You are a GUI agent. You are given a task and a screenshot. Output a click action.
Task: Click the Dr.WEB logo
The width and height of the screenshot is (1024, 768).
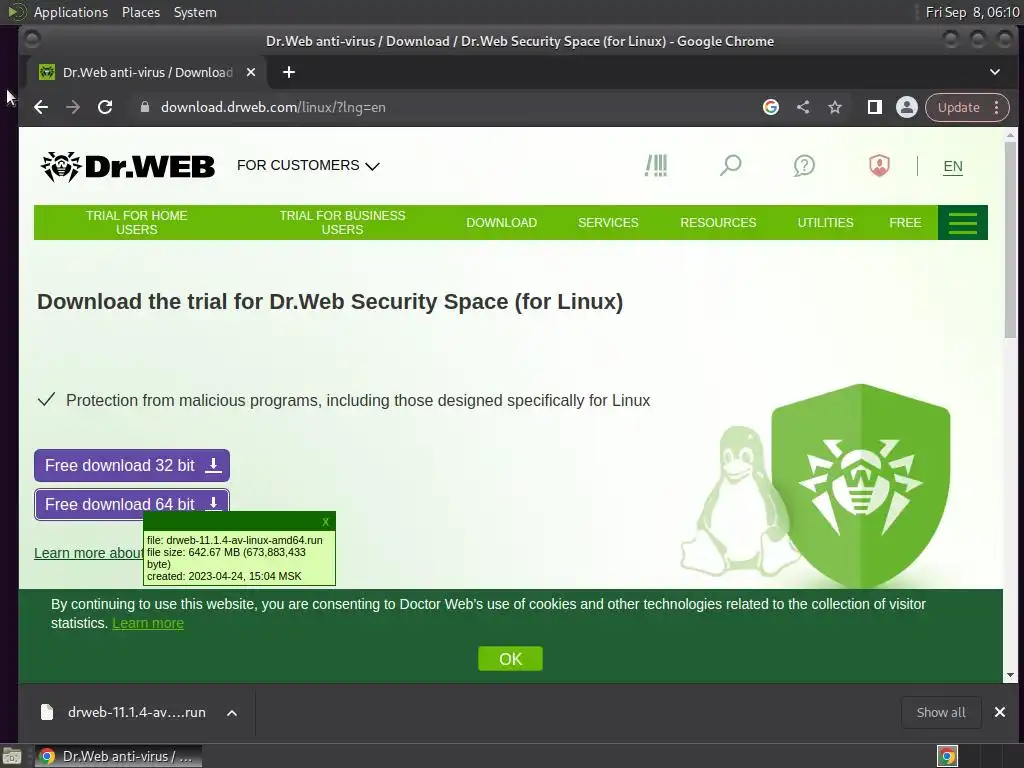point(127,166)
